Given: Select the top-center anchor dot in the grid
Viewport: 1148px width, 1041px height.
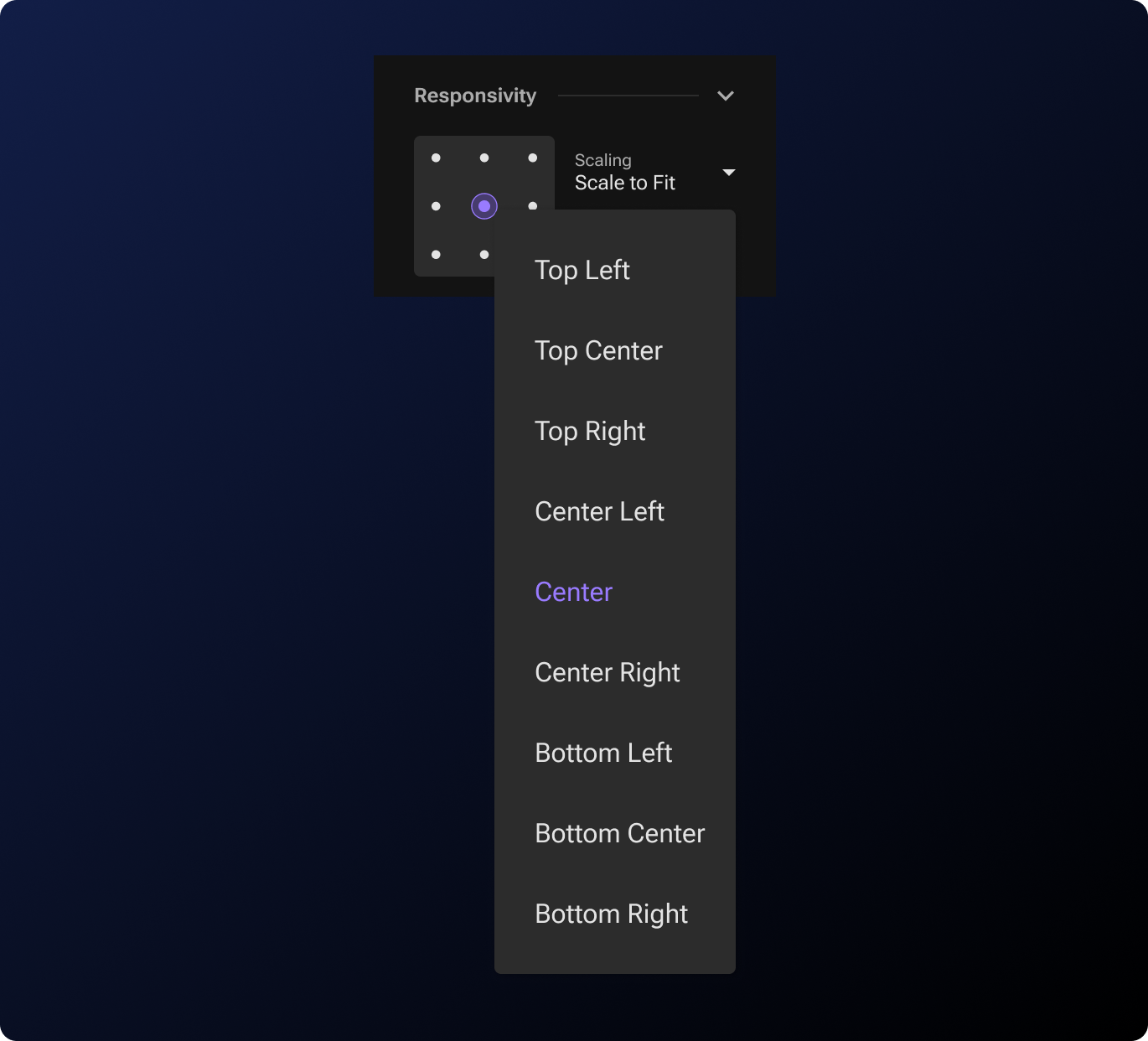Looking at the screenshot, I should coord(484,158).
